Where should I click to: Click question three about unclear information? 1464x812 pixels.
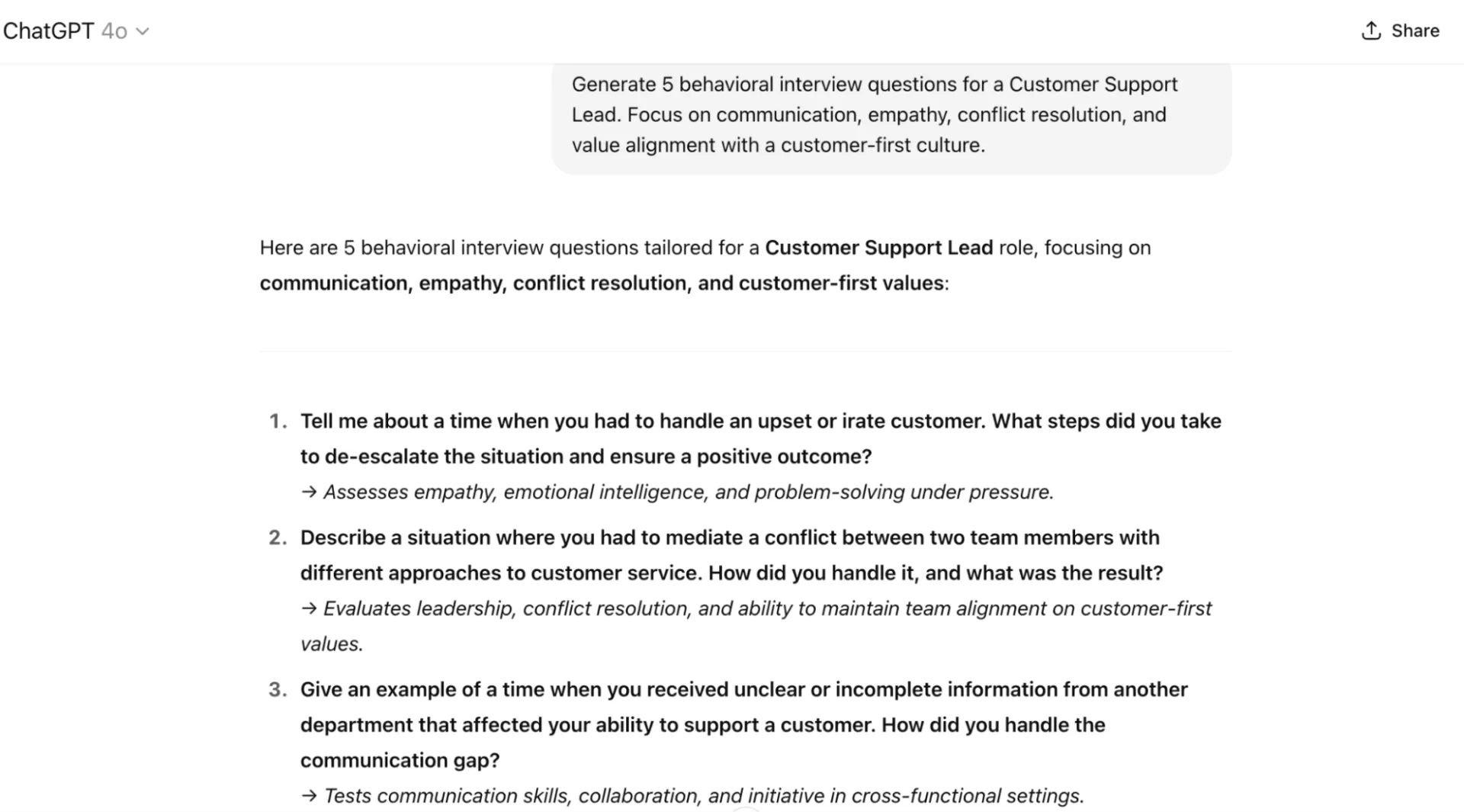[743, 725]
